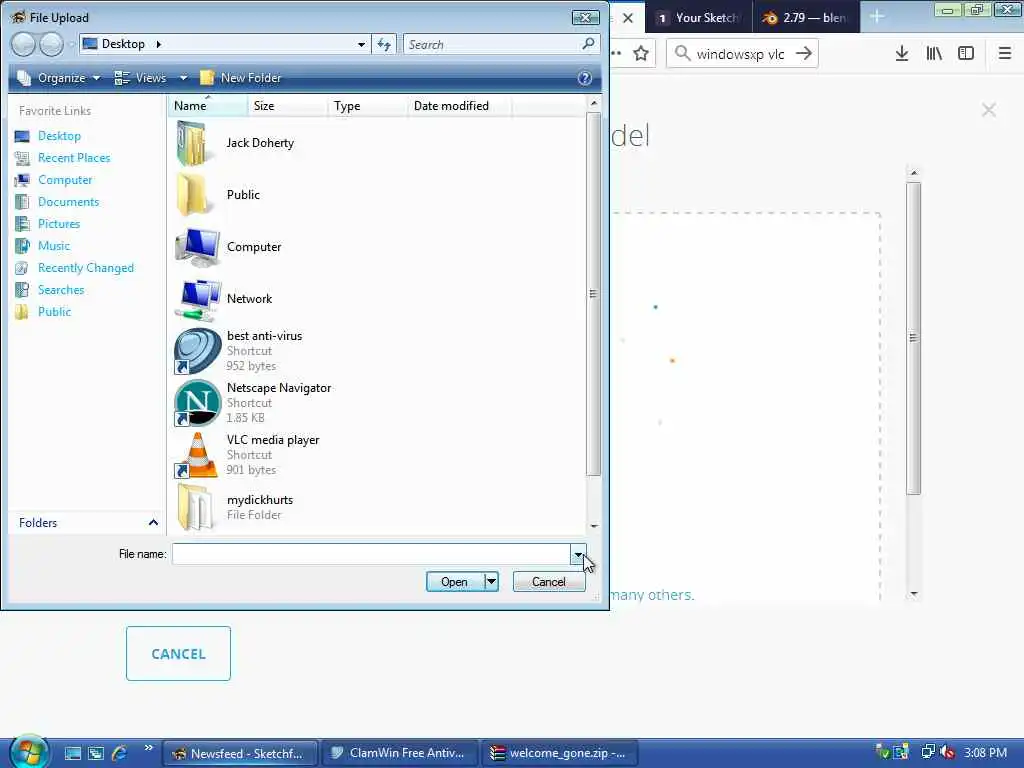
Task: Select the Network icon in file list
Action: point(197,299)
